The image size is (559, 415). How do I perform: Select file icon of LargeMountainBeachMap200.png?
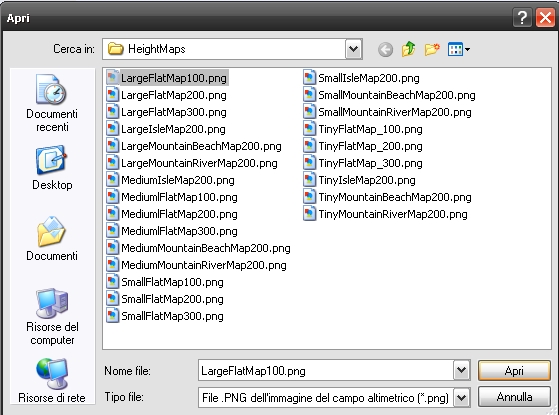[112, 146]
